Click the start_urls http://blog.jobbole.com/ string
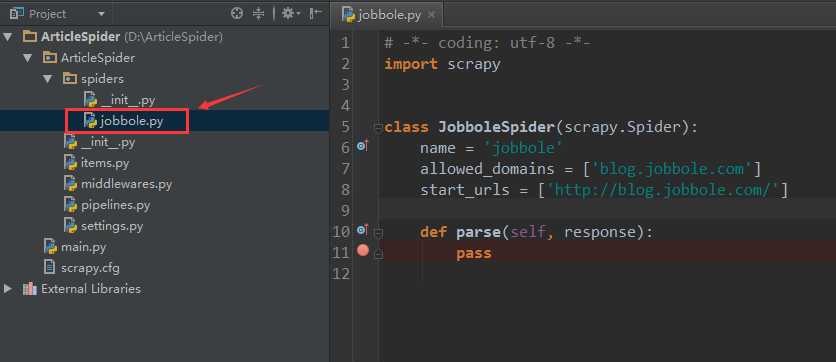The width and height of the screenshot is (836, 362). (x=663, y=190)
